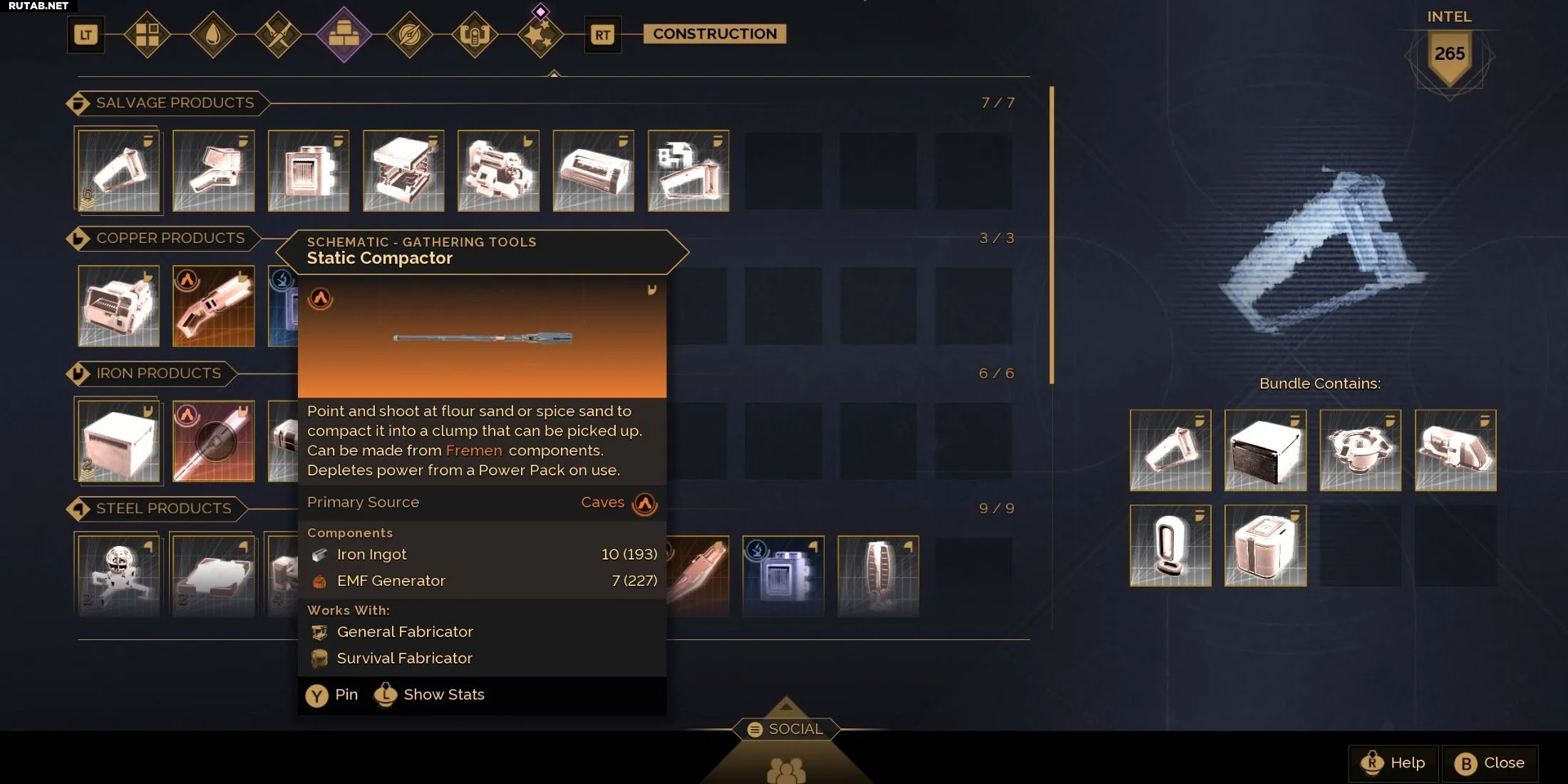Select the crossed tools category icon
1568x784 pixels.
click(278, 34)
